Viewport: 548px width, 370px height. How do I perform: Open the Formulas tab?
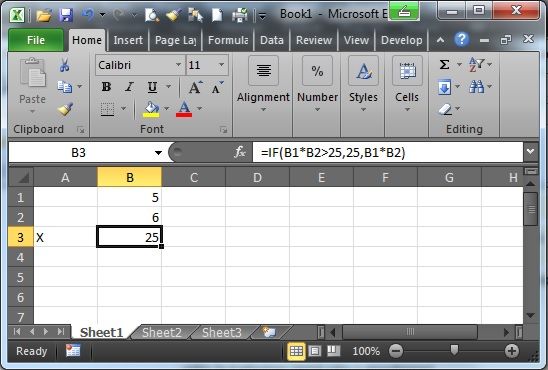[228, 40]
